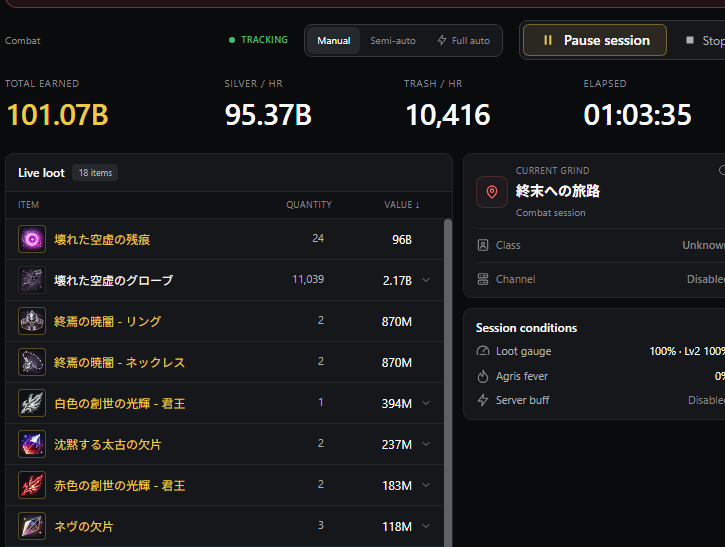The width and height of the screenshot is (725, 547).
Task: Click the 11,039 quantity cell
Action: (x=308, y=279)
